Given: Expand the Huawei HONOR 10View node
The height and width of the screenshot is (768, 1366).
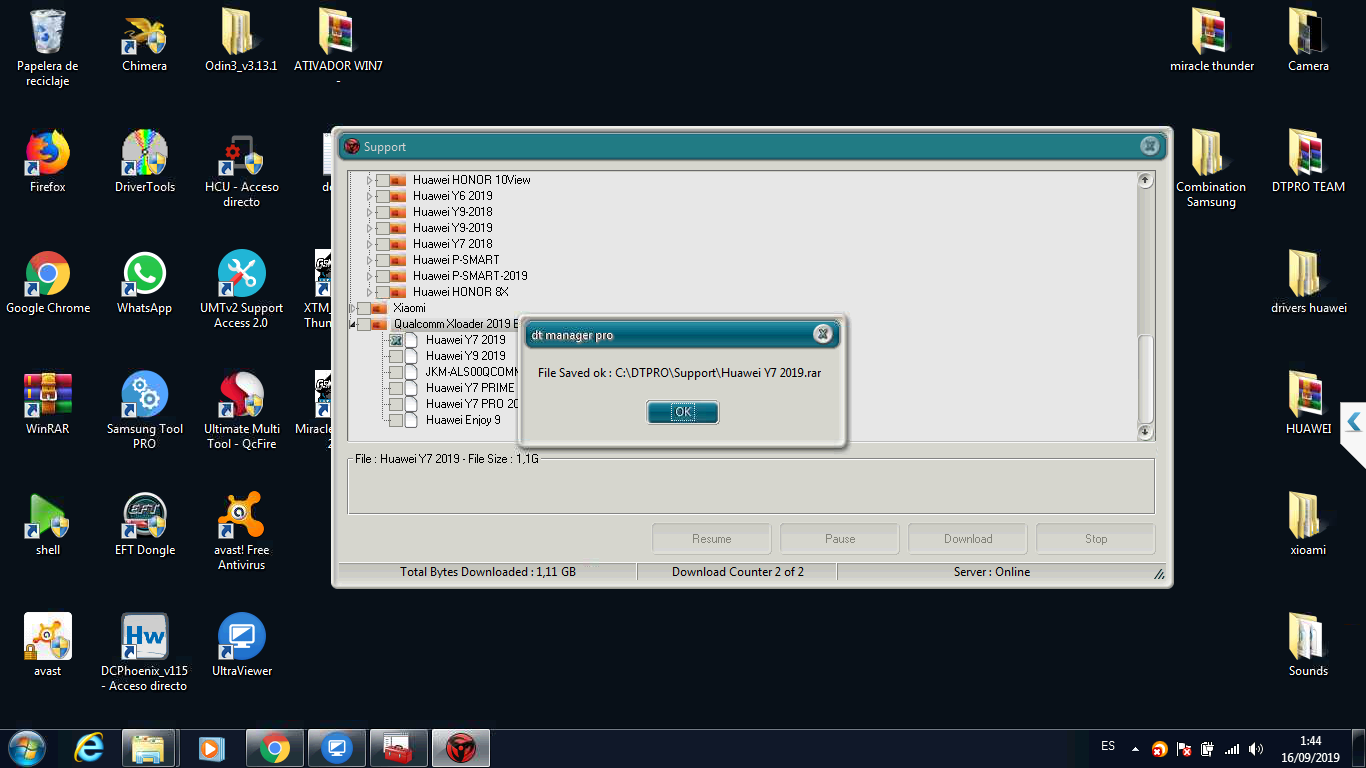Looking at the screenshot, I should [370, 180].
